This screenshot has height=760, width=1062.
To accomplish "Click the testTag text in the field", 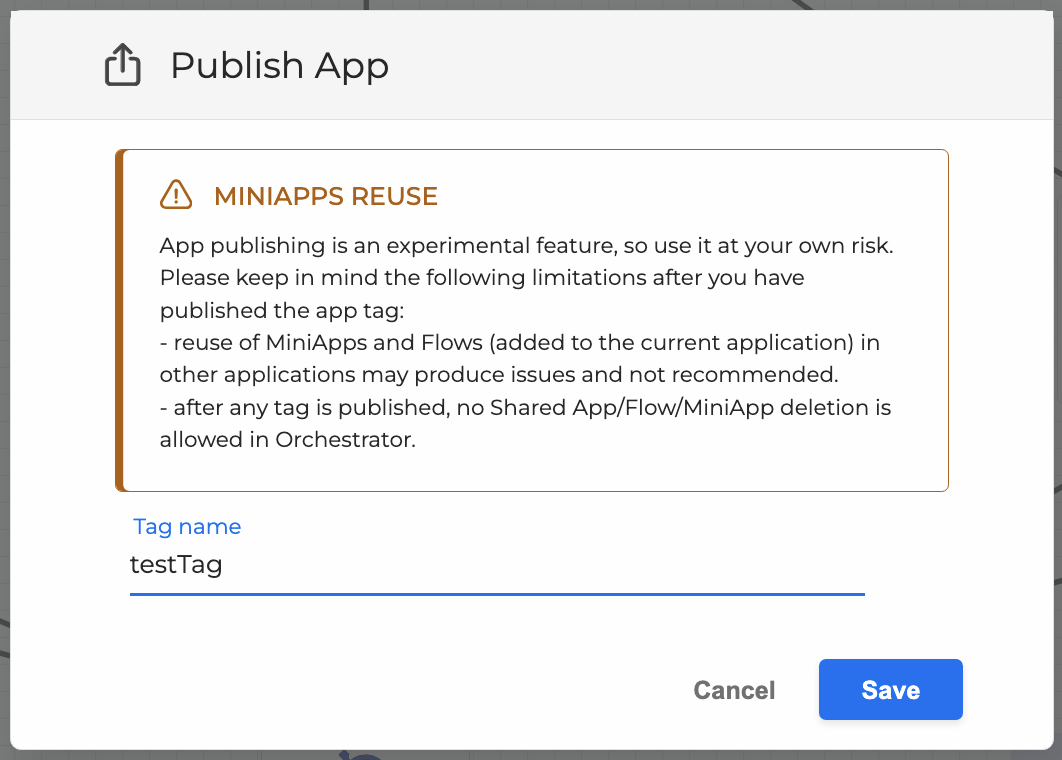I will click(176, 565).
